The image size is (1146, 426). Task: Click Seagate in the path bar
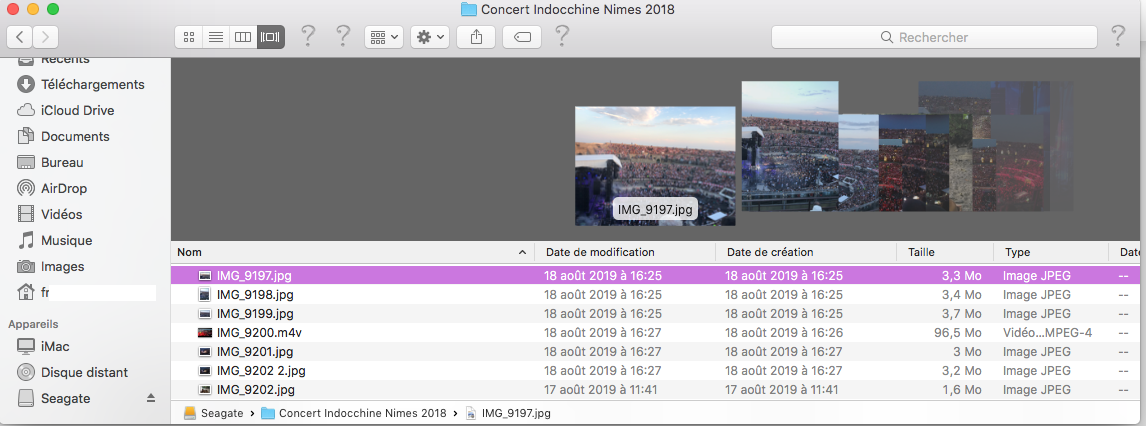coord(215,414)
